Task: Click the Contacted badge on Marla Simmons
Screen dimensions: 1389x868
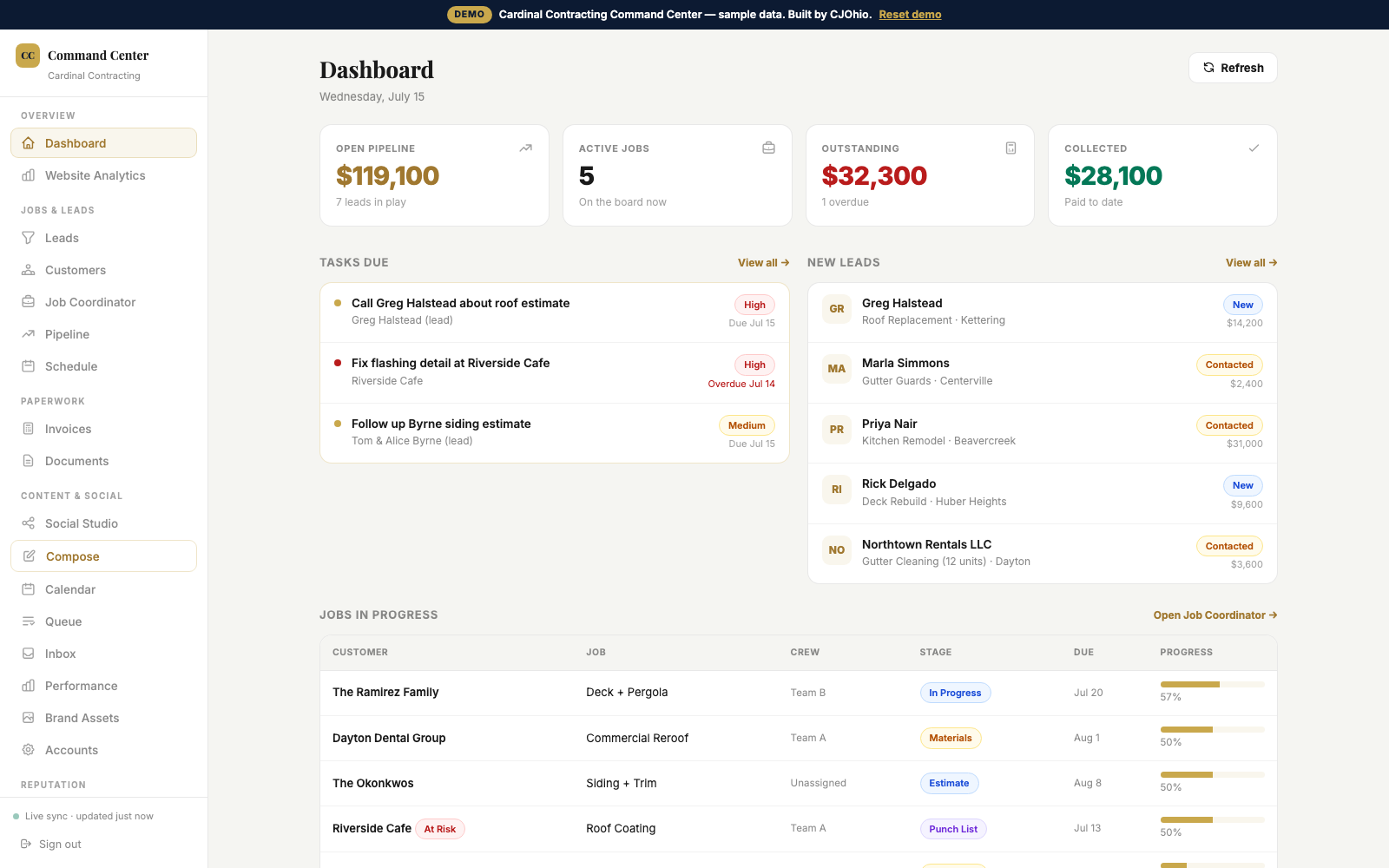Action: (1229, 365)
